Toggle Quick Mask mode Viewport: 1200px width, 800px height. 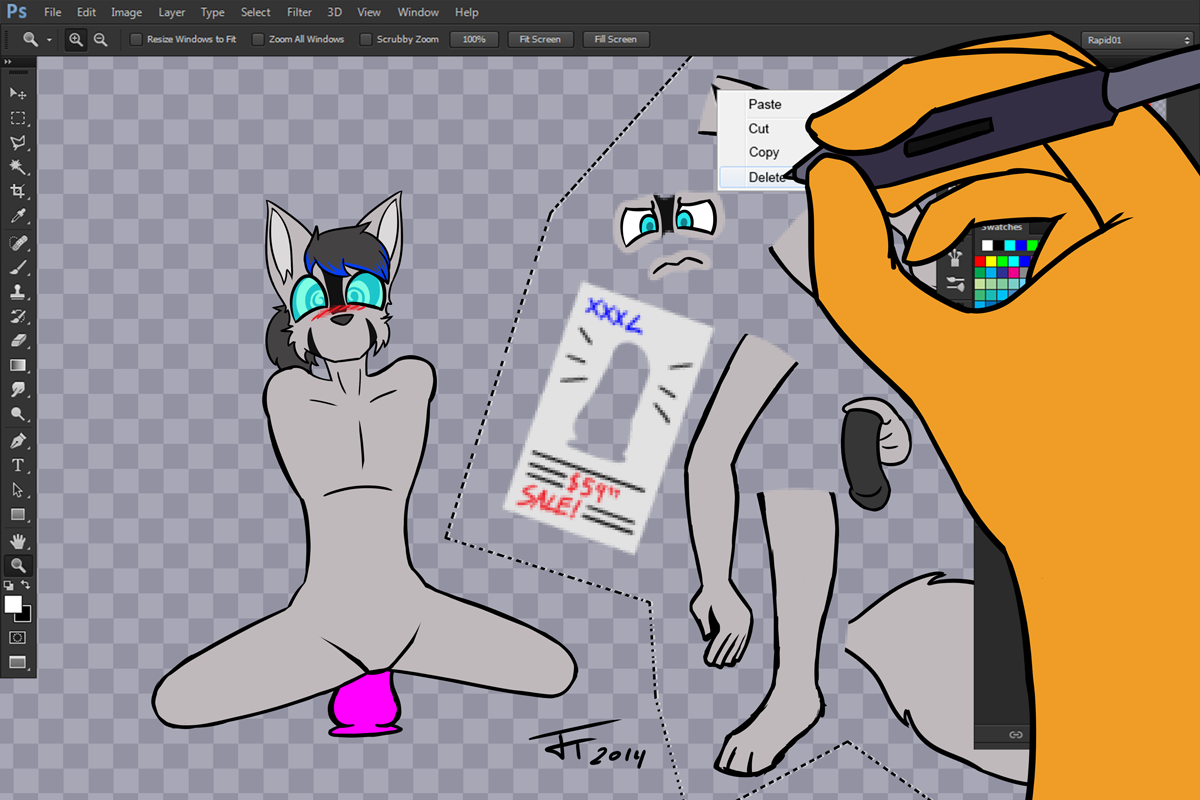click(18, 637)
